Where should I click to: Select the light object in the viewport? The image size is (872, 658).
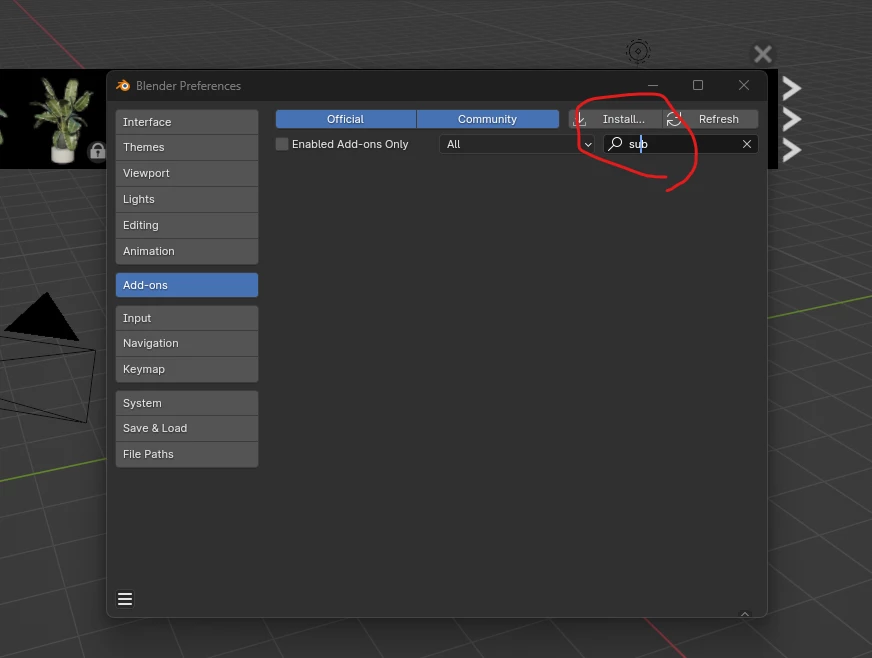(x=638, y=51)
